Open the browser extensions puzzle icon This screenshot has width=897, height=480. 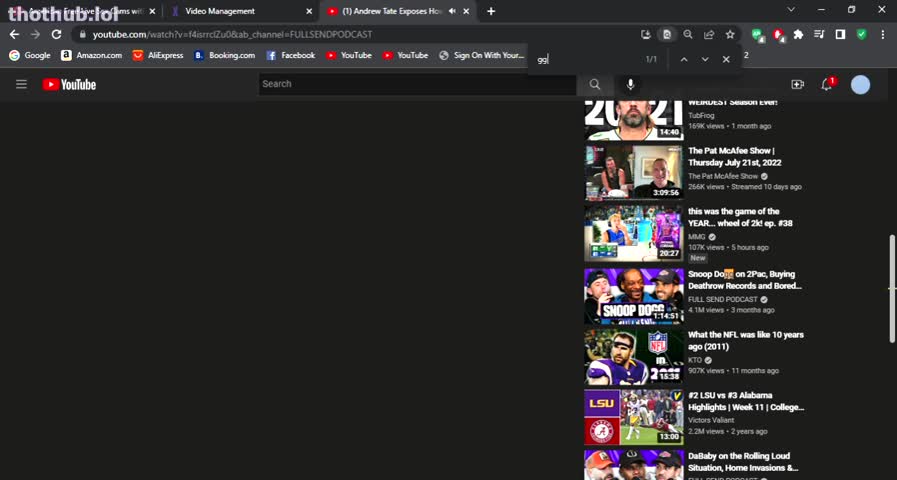(x=798, y=34)
